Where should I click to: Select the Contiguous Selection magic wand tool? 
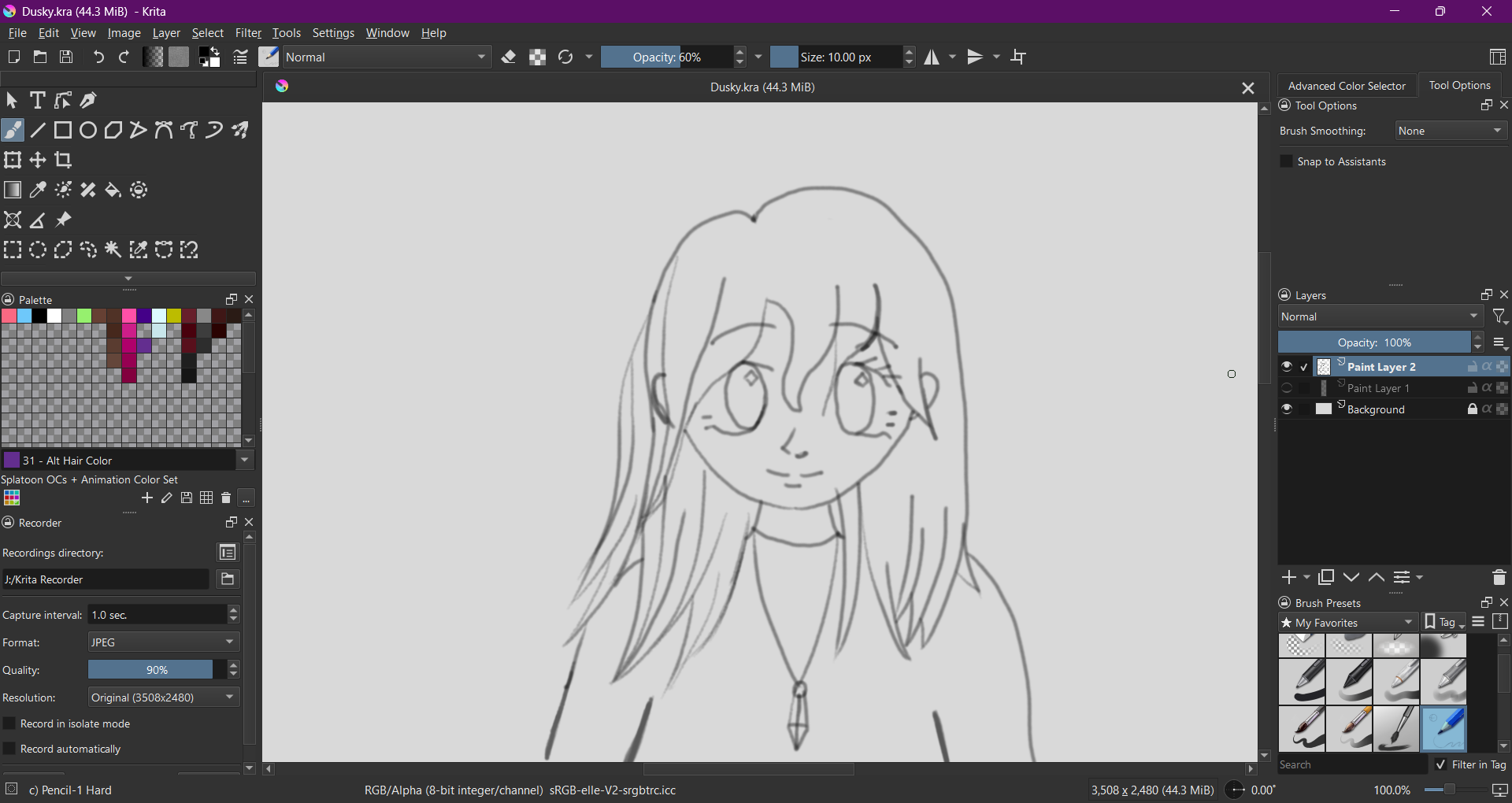pyautogui.click(x=113, y=250)
